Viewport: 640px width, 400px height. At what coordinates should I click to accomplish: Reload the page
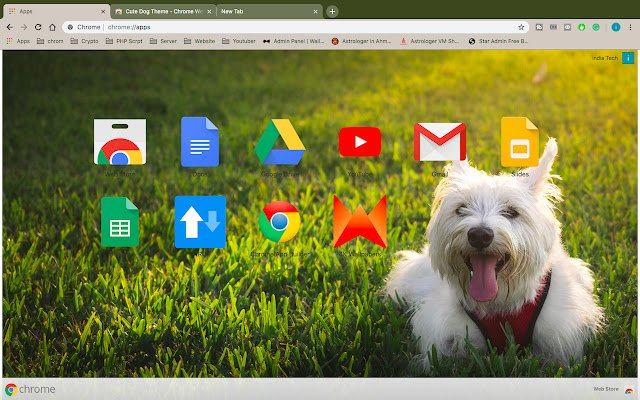tap(38, 27)
